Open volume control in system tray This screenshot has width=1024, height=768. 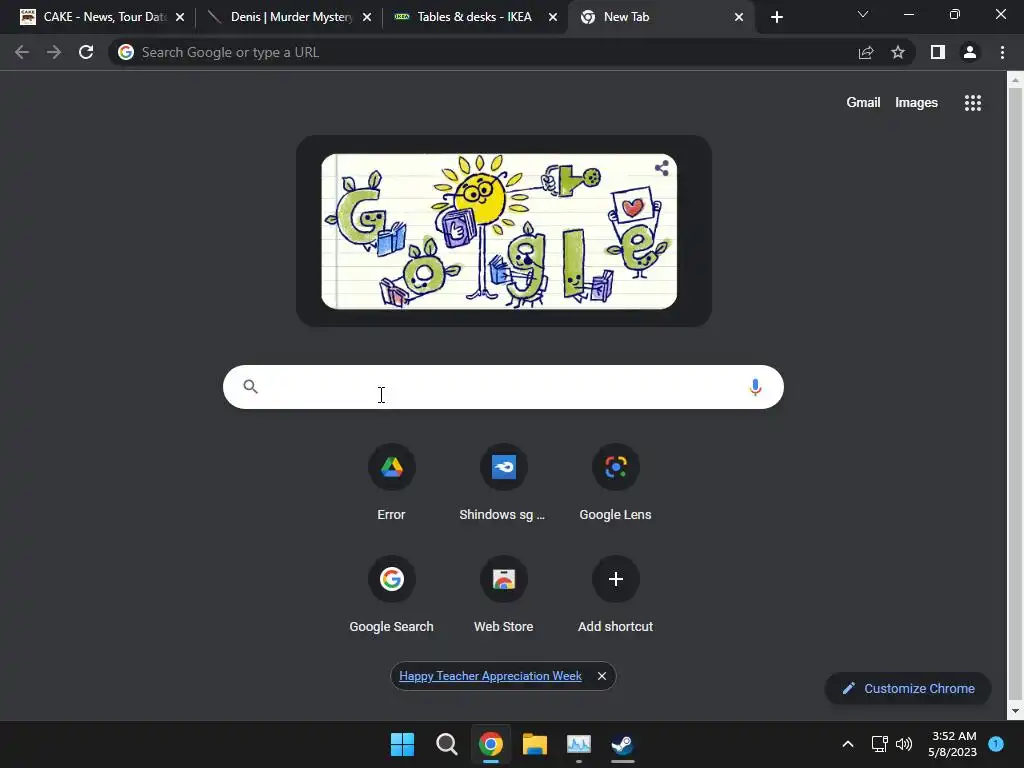(904, 744)
